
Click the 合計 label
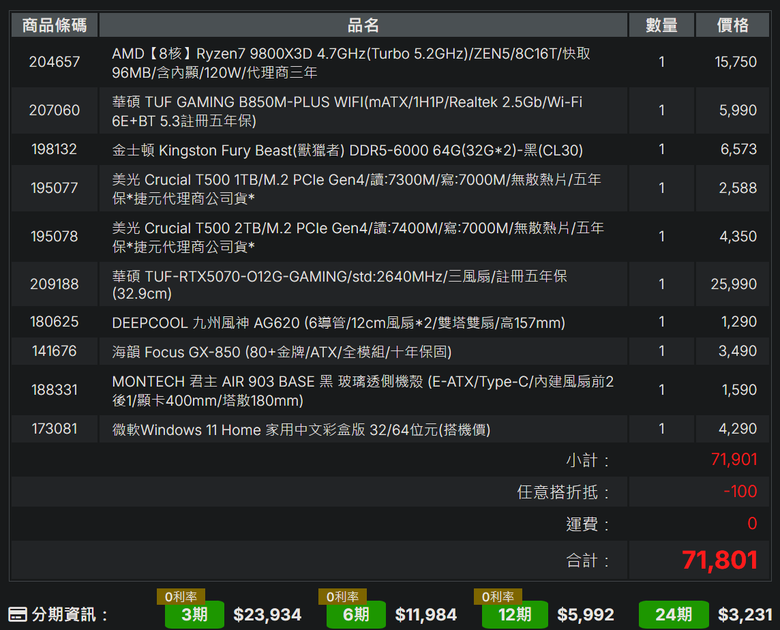(x=587, y=561)
